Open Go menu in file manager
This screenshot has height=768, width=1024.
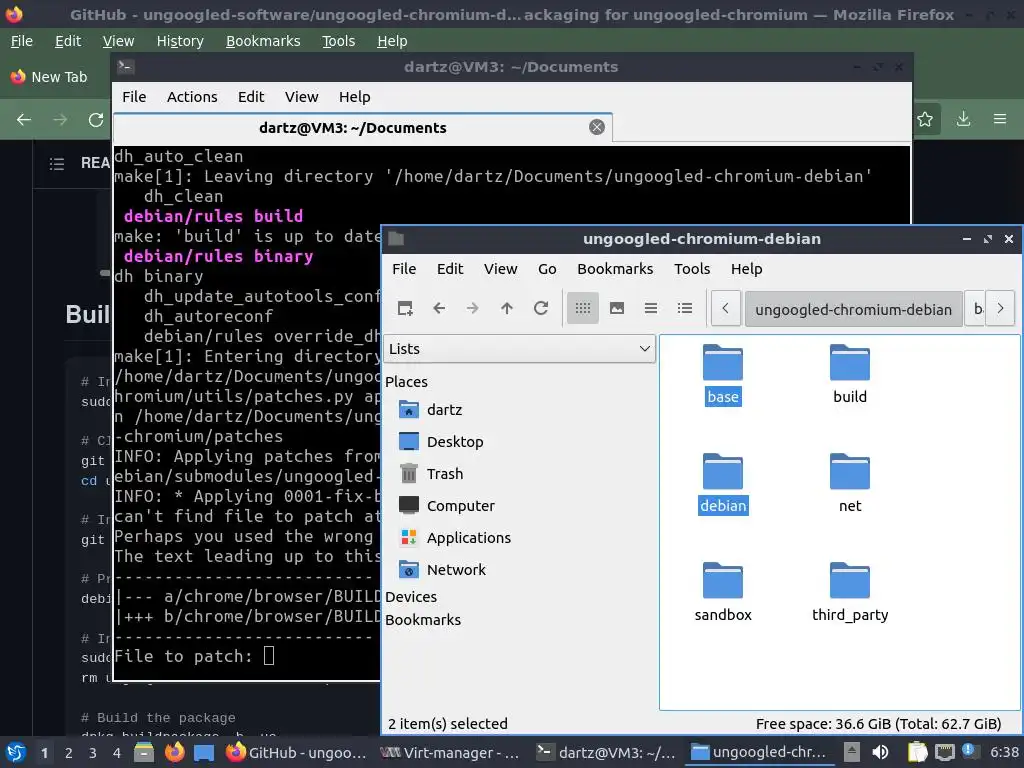point(547,269)
